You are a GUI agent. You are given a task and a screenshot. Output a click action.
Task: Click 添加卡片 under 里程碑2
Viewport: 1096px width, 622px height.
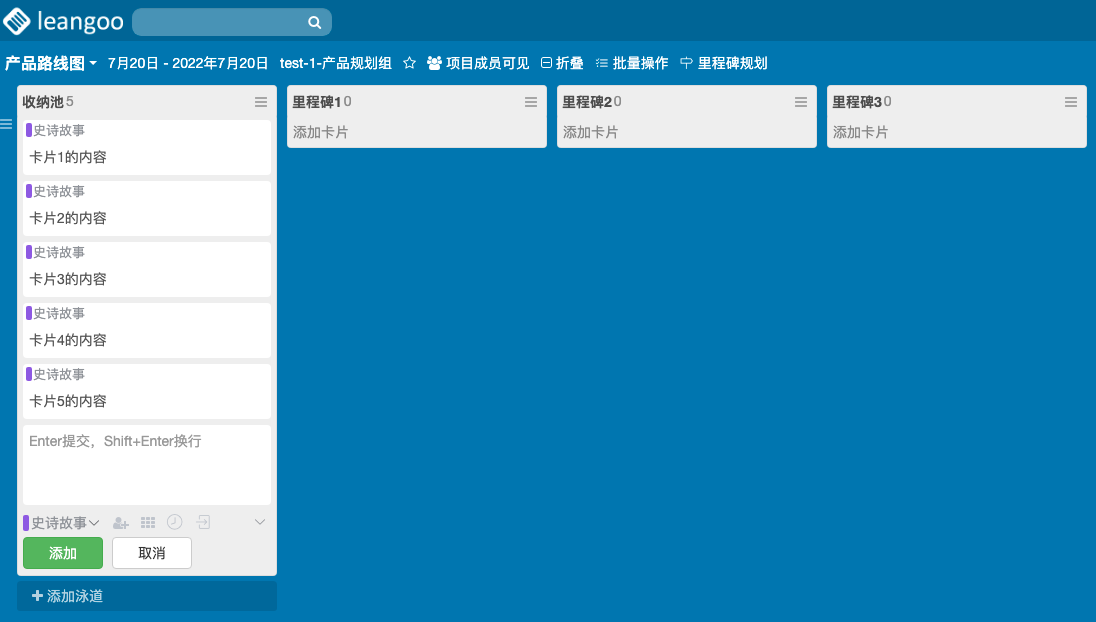click(591, 132)
